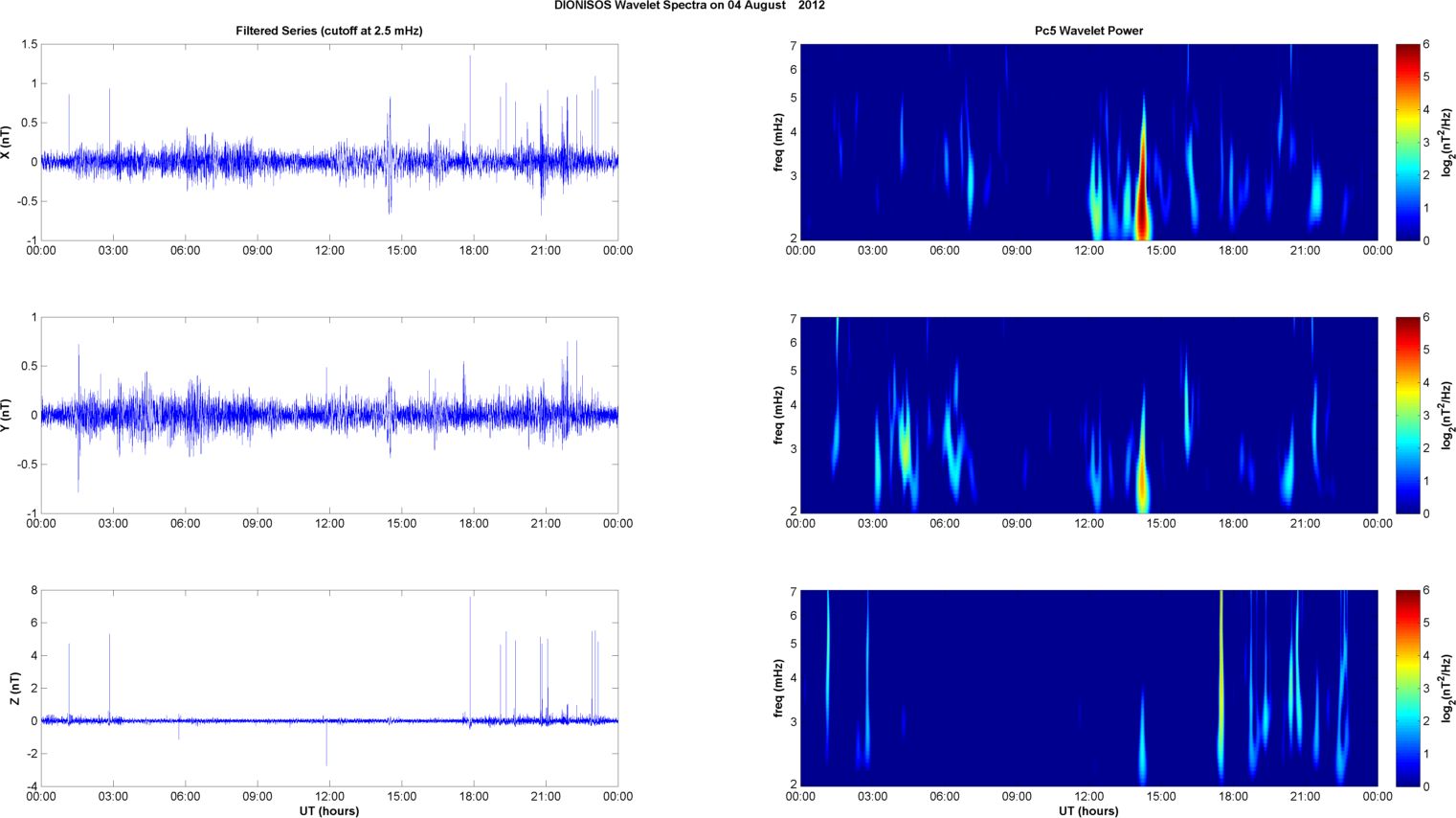Click the -4 tick on the Z axis
Viewport: 1456px width, 818px height.
tap(32, 786)
